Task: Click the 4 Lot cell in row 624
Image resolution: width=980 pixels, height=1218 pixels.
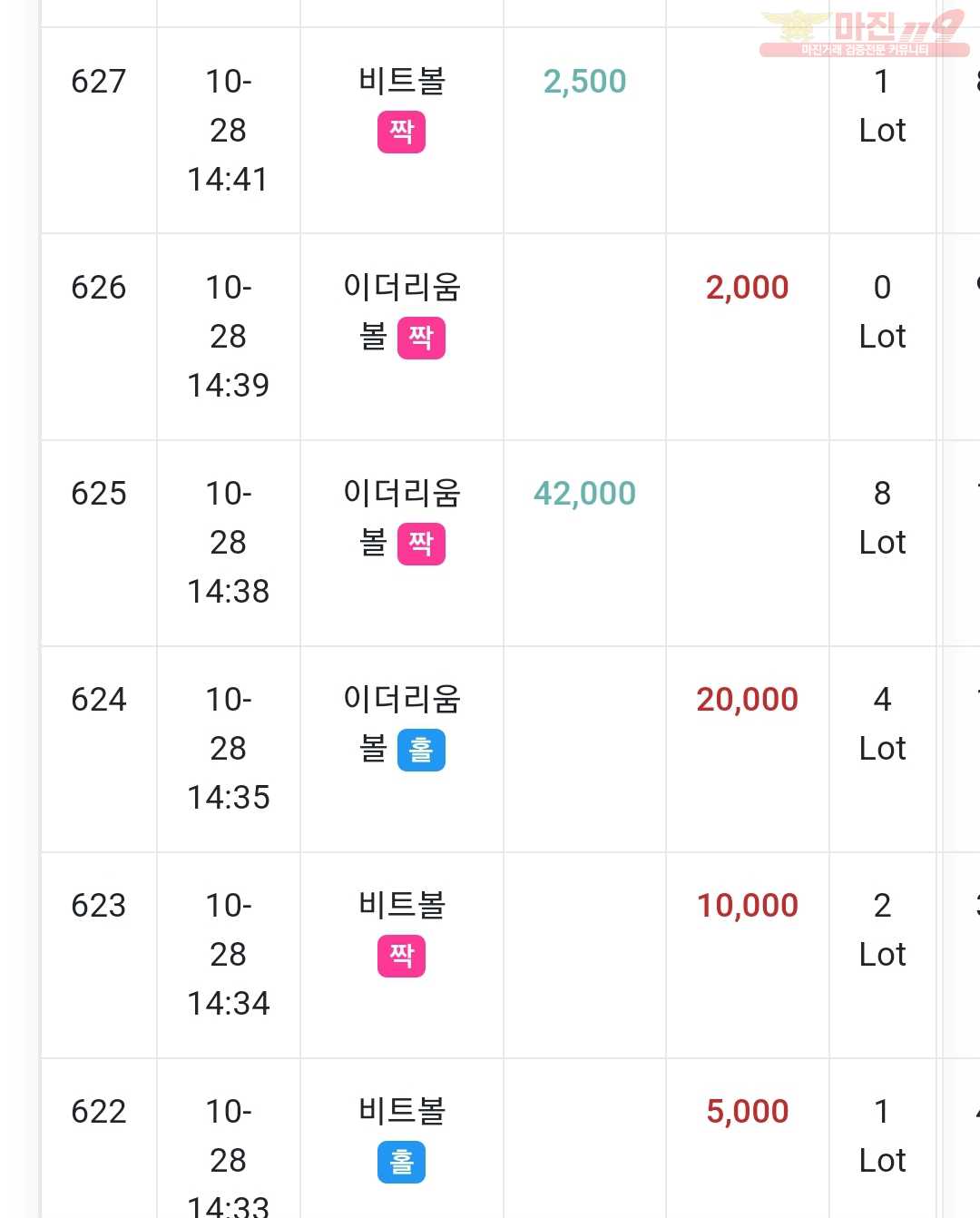Action: [882, 724]
